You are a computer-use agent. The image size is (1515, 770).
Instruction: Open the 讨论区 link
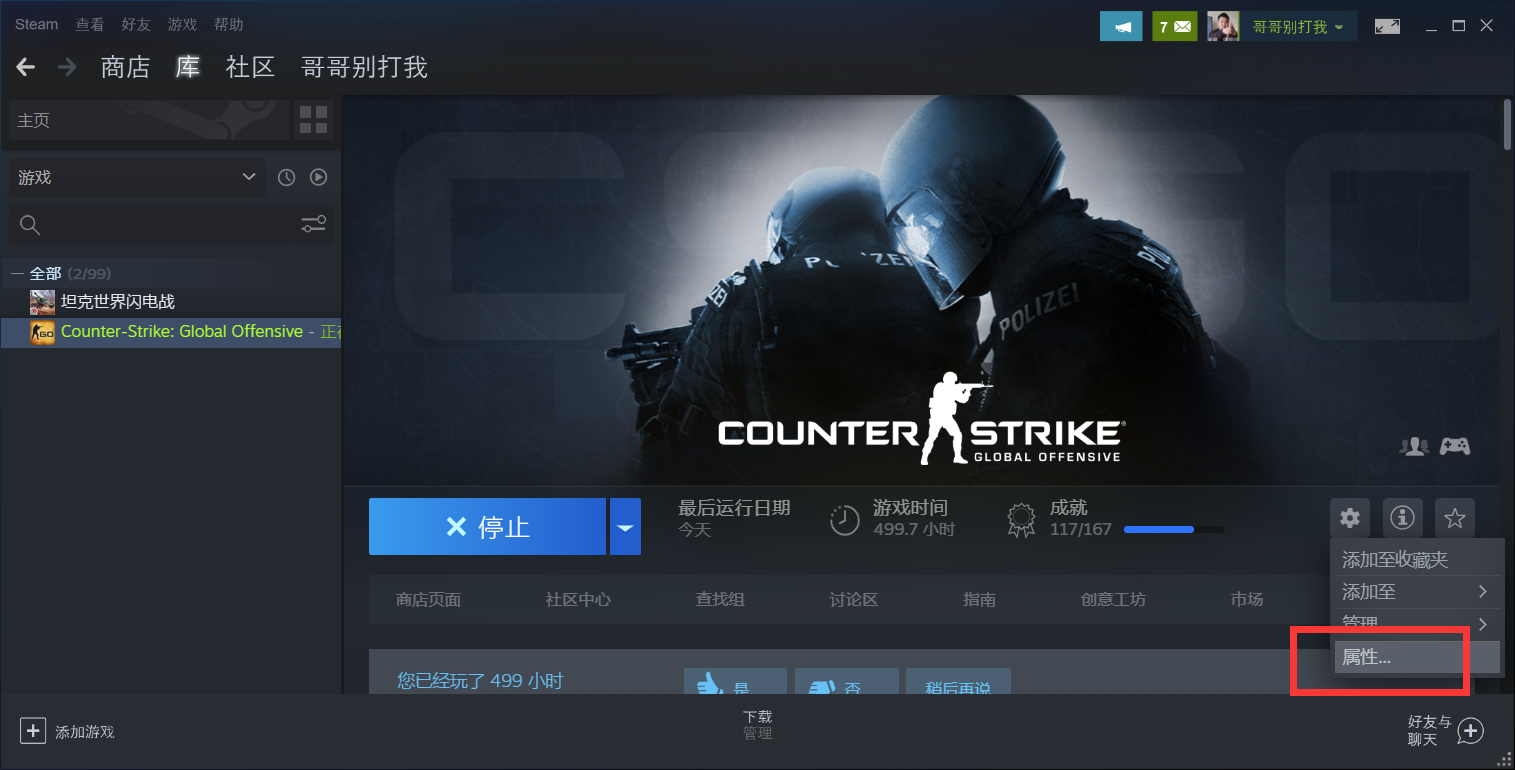click(x=853, y=600)
